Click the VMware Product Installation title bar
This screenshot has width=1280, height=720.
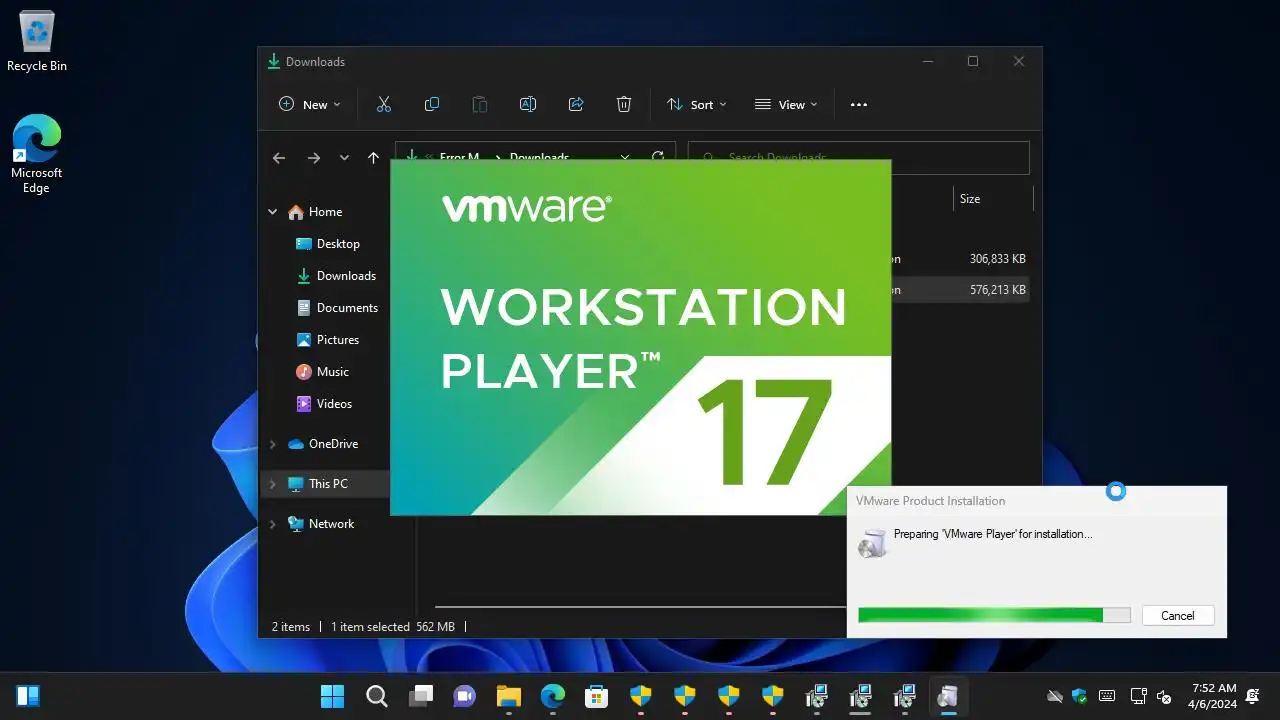pos(1036,501)
